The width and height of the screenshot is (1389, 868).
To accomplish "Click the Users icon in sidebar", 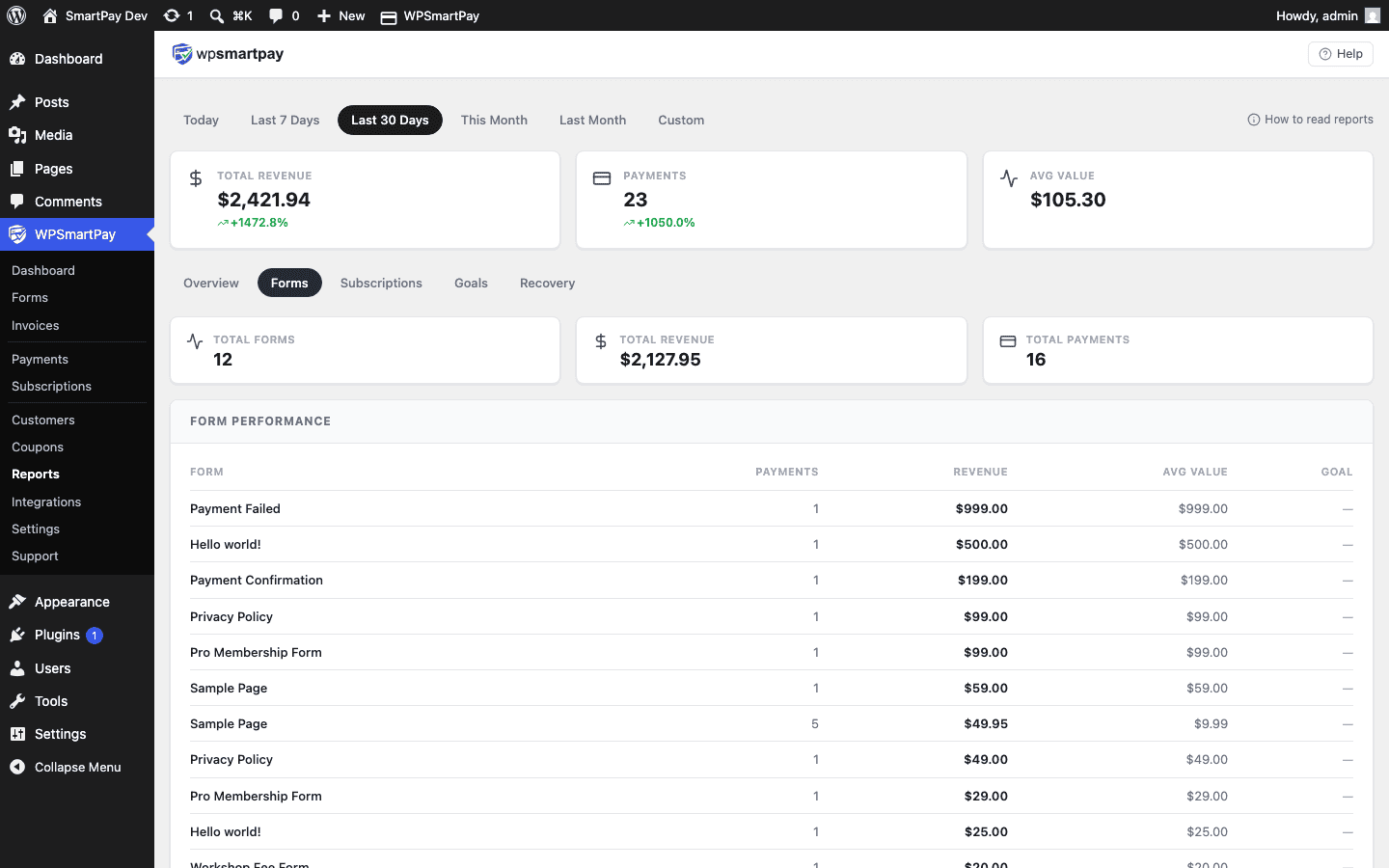I will pos(17,668).
